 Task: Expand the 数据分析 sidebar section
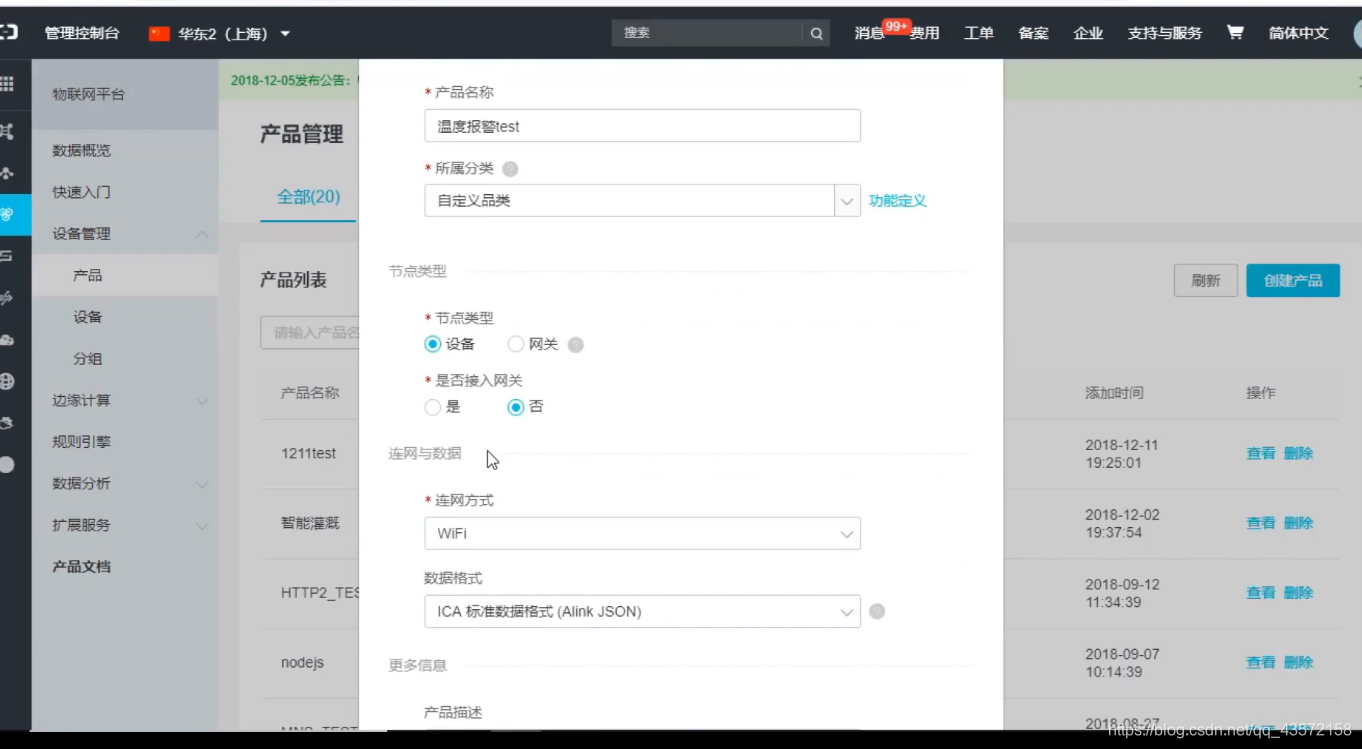coord(202,484)
